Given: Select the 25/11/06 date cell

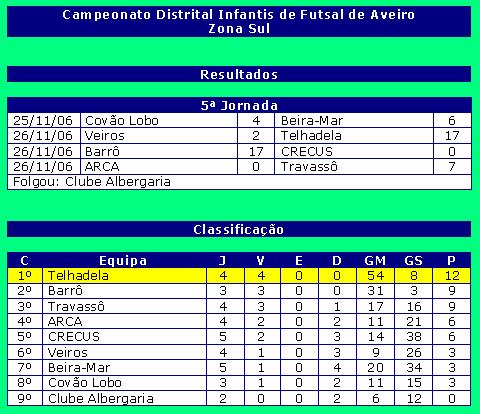Looking at the screenshot, I should click(x=44, y=120).
